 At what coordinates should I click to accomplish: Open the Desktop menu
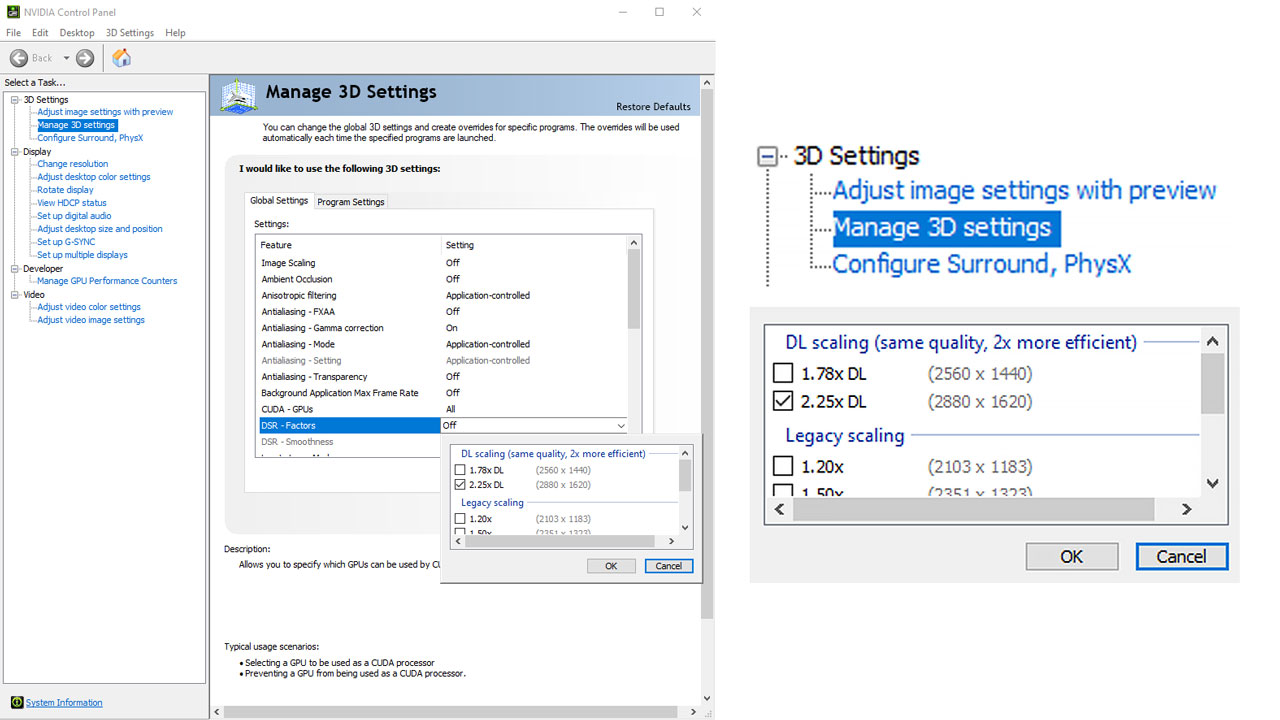point(77,33)
